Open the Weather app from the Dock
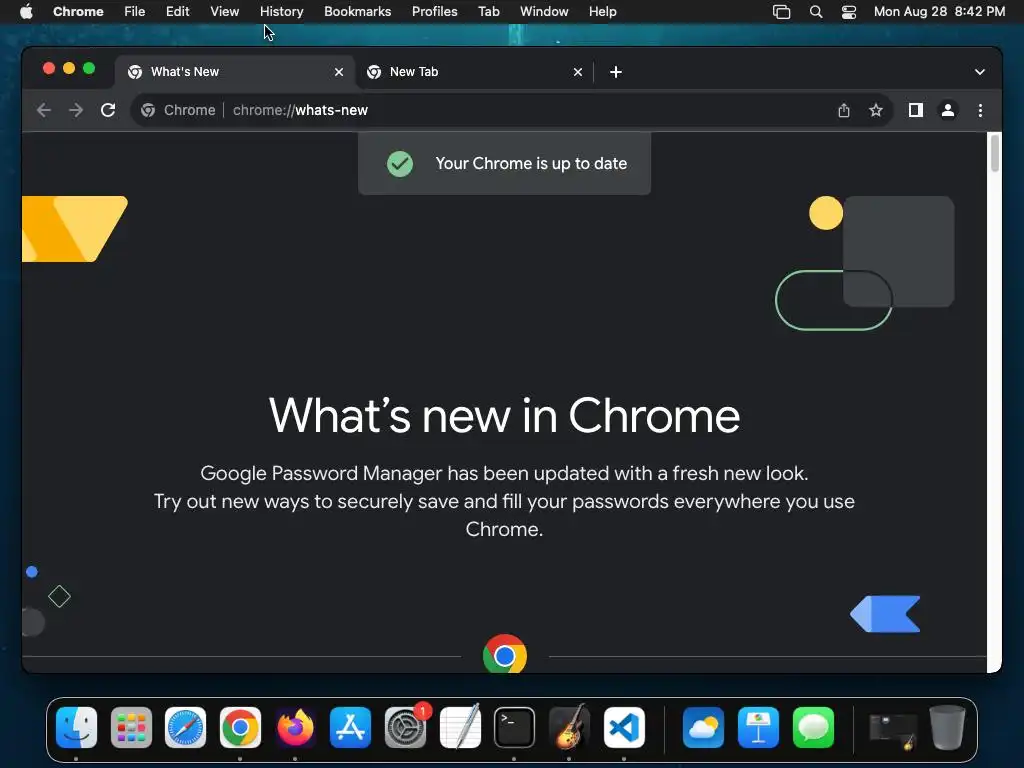 (x=703, y=728)
